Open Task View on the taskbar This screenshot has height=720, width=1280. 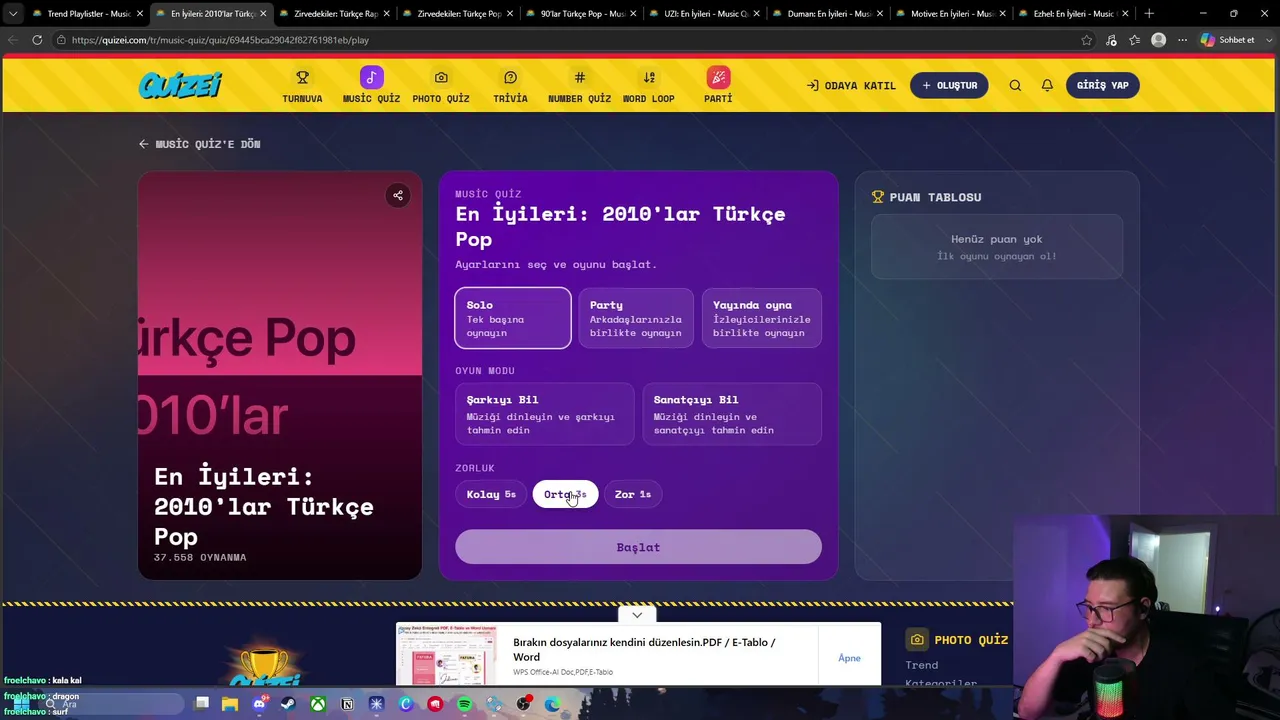pos(202,704)
